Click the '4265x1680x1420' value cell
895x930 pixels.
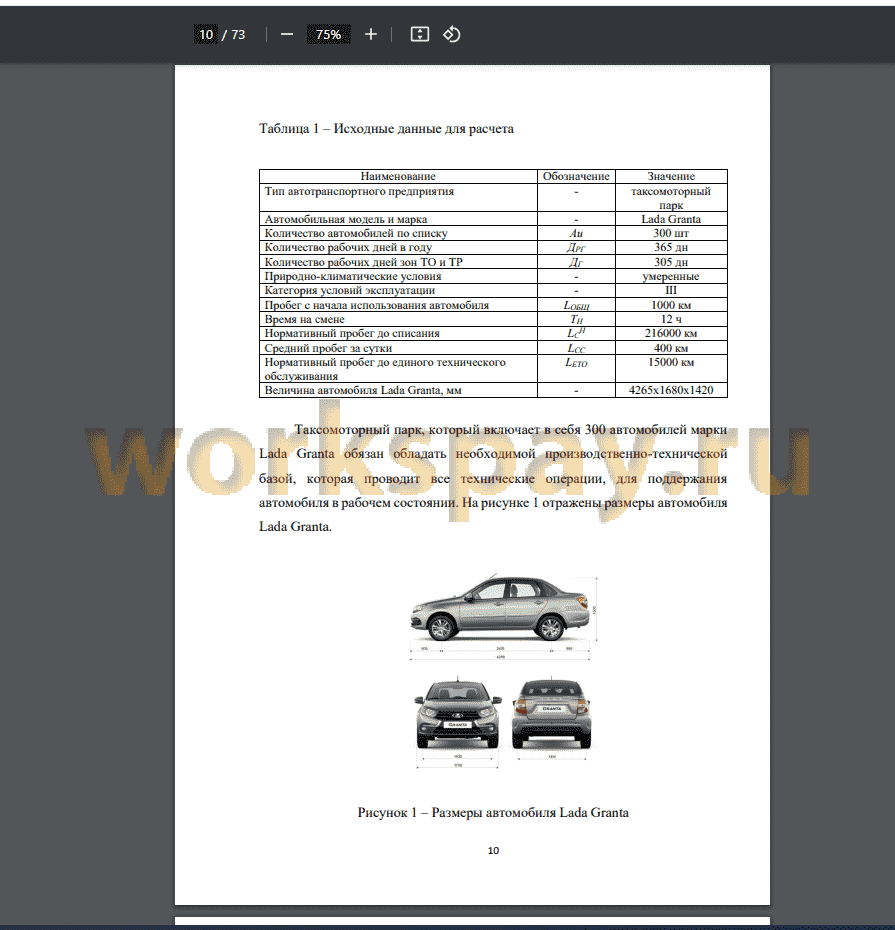(x=671, y=390)
